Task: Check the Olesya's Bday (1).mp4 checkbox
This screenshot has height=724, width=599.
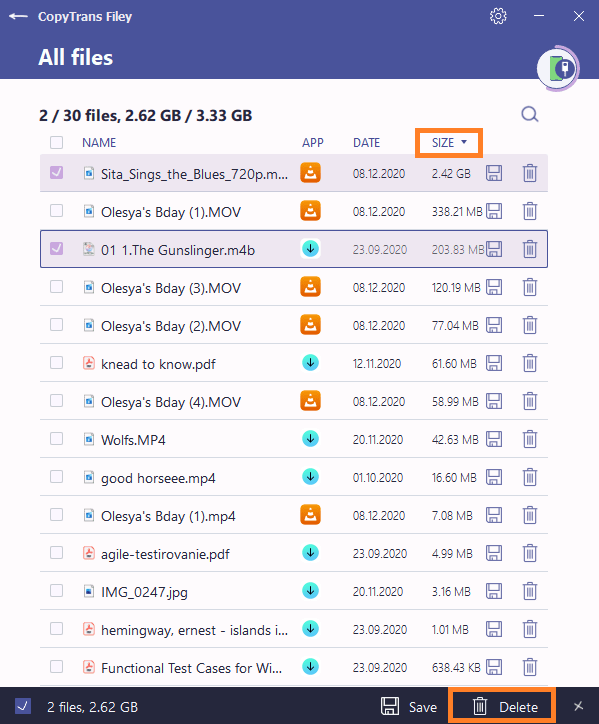Action: (56, 514)
